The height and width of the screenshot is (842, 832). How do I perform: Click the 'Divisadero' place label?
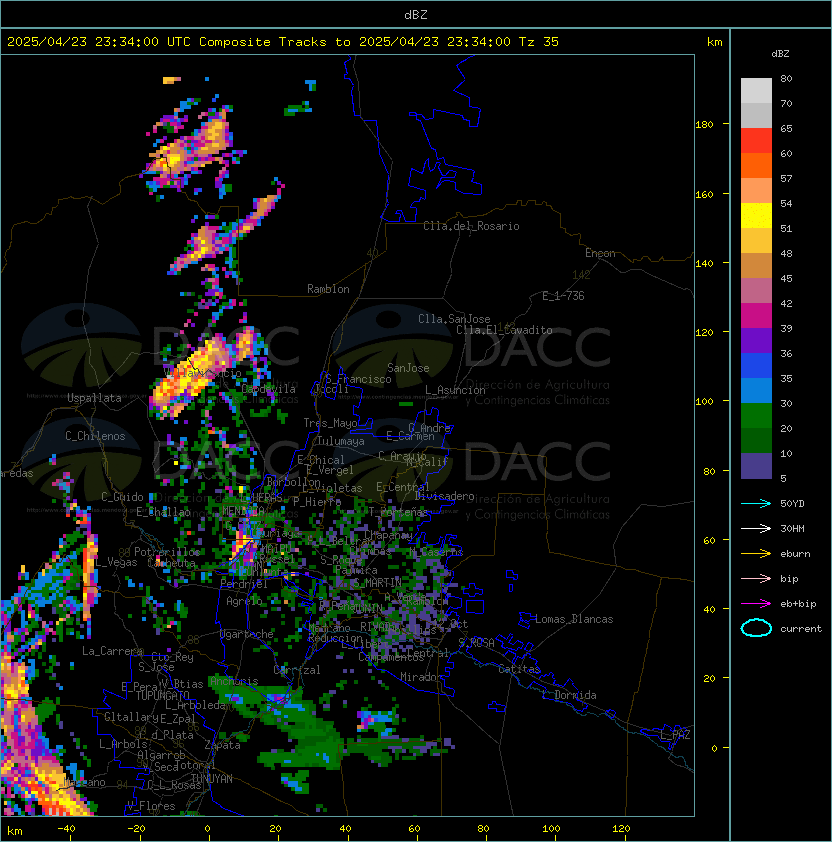[x=445, y=496]
